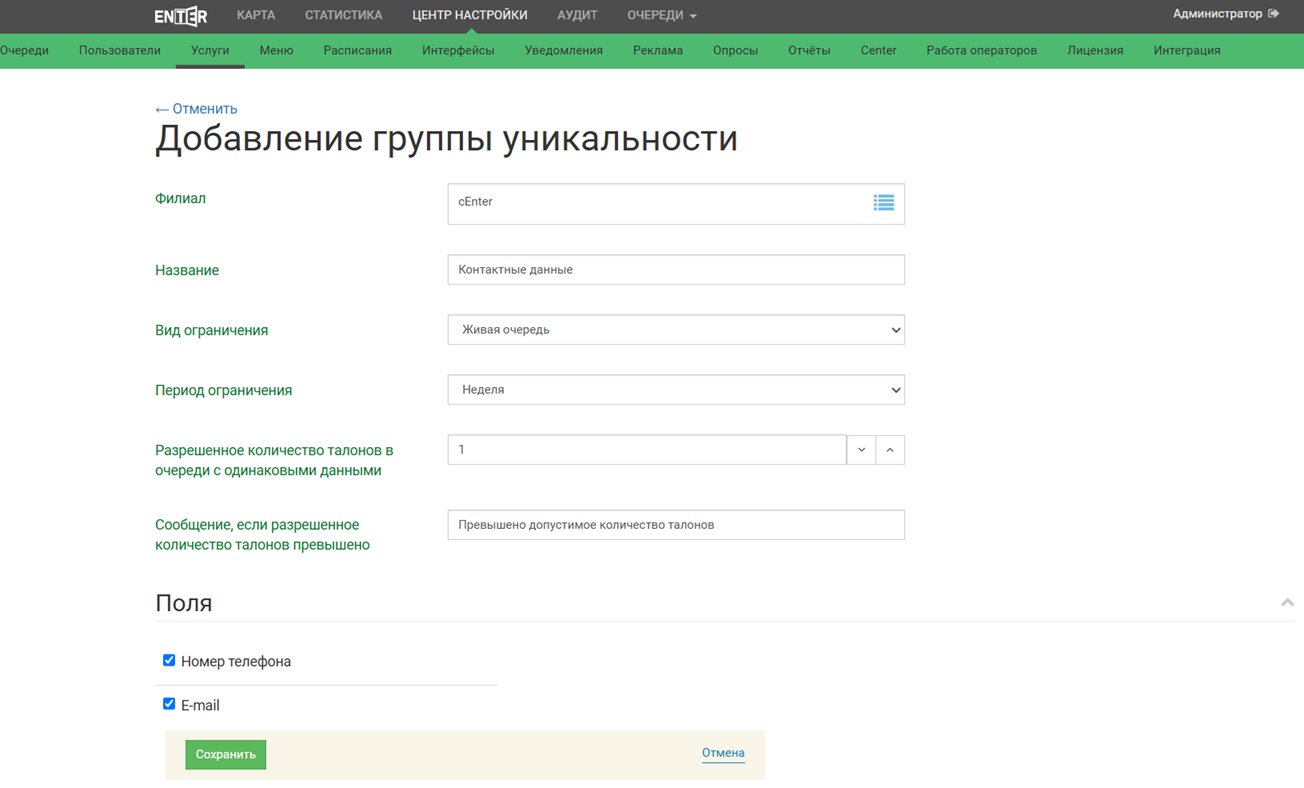Click the ENTER logo icon

(181, 16)
